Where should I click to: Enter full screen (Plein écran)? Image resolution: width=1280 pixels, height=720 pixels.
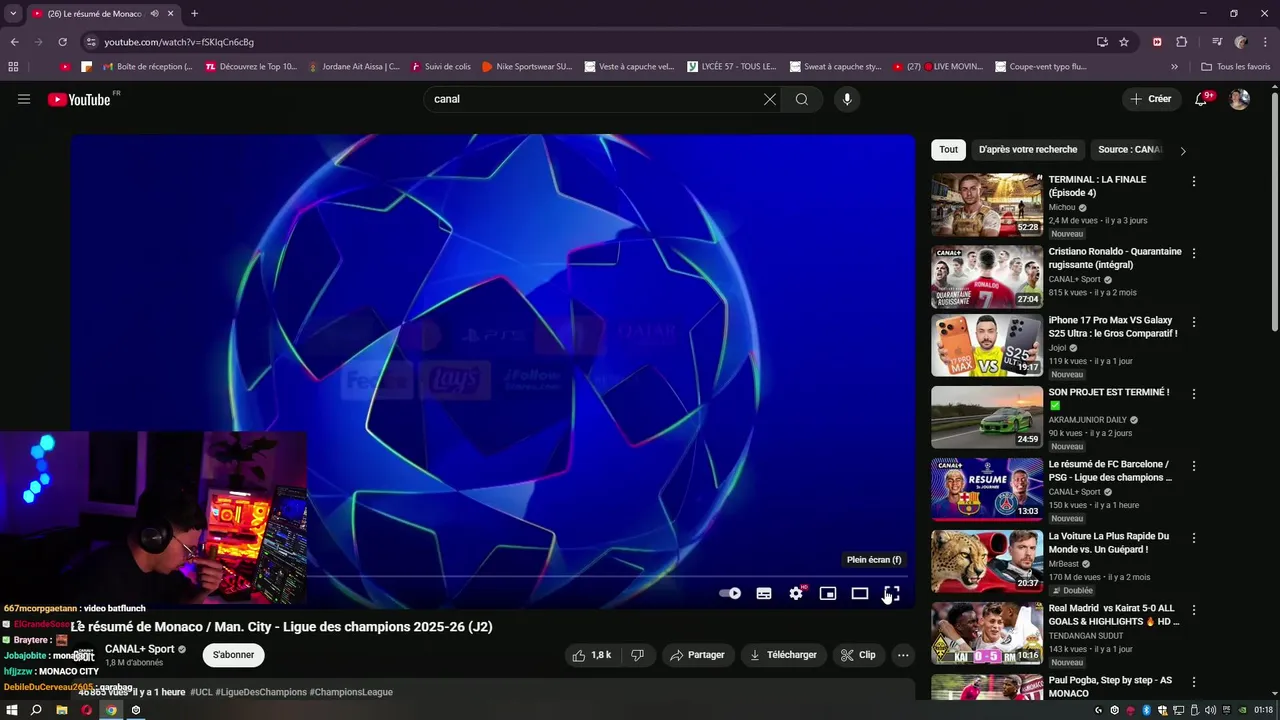892,593
